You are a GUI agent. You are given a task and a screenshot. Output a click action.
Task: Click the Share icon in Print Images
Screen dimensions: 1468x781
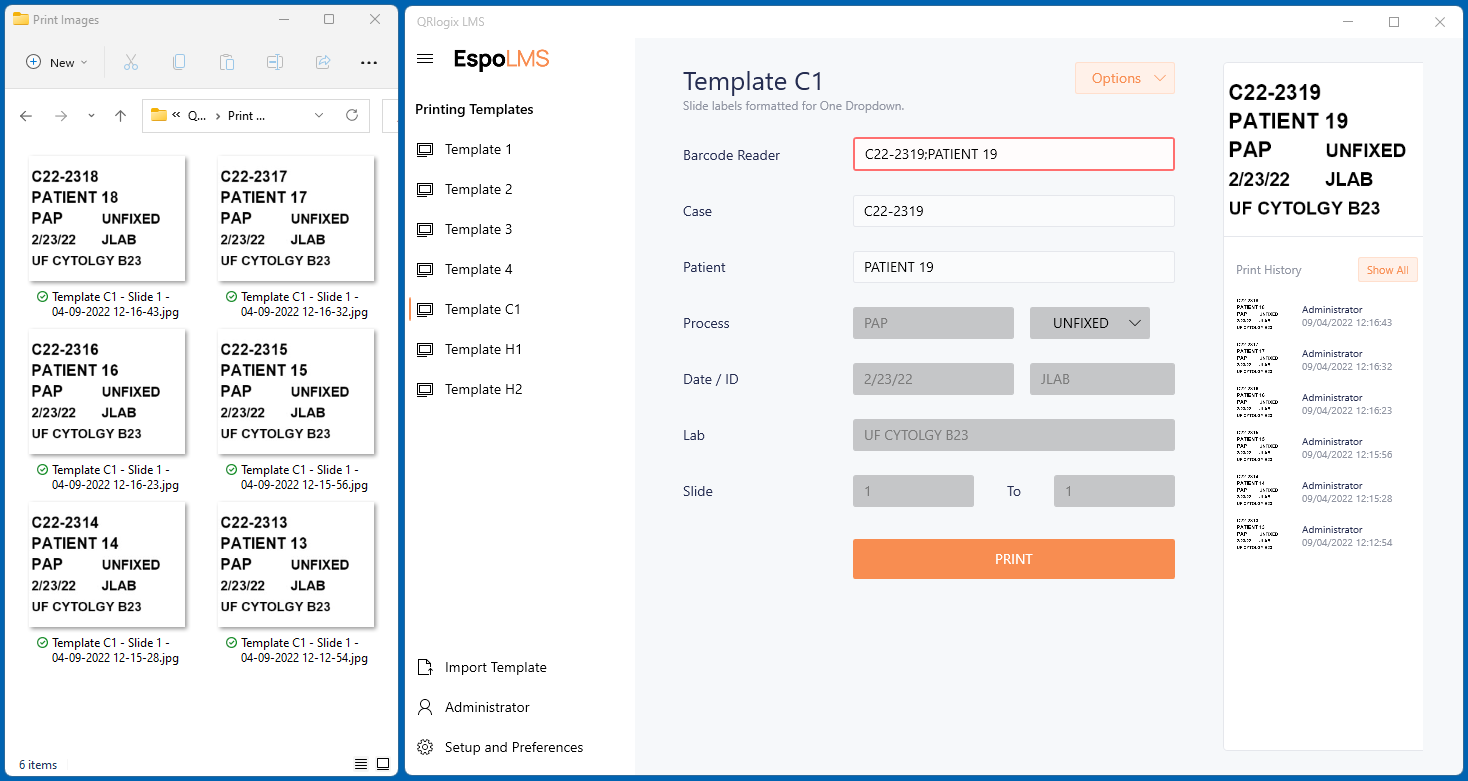(322, 62)
